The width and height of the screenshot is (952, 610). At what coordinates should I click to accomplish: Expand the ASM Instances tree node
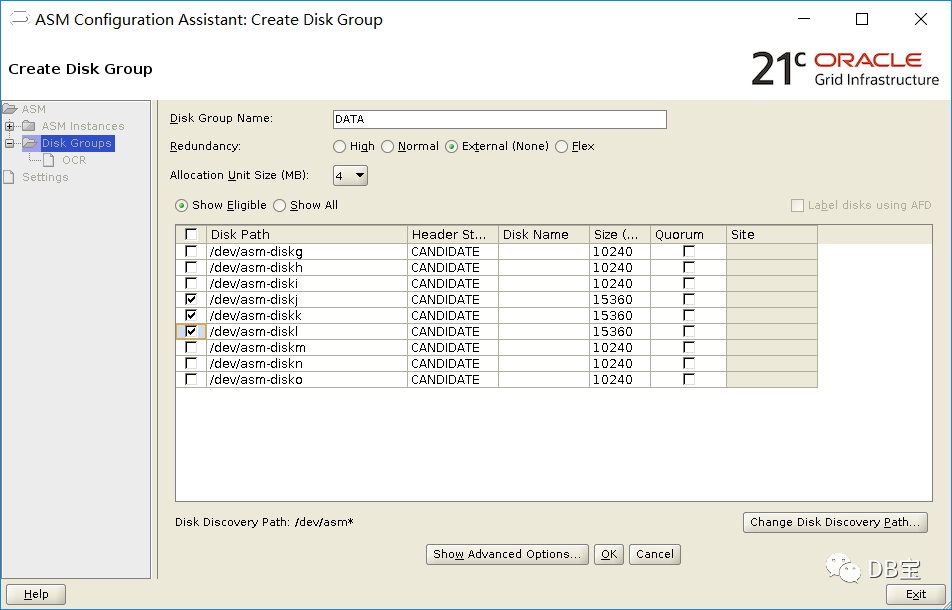[x=10, y=126]
